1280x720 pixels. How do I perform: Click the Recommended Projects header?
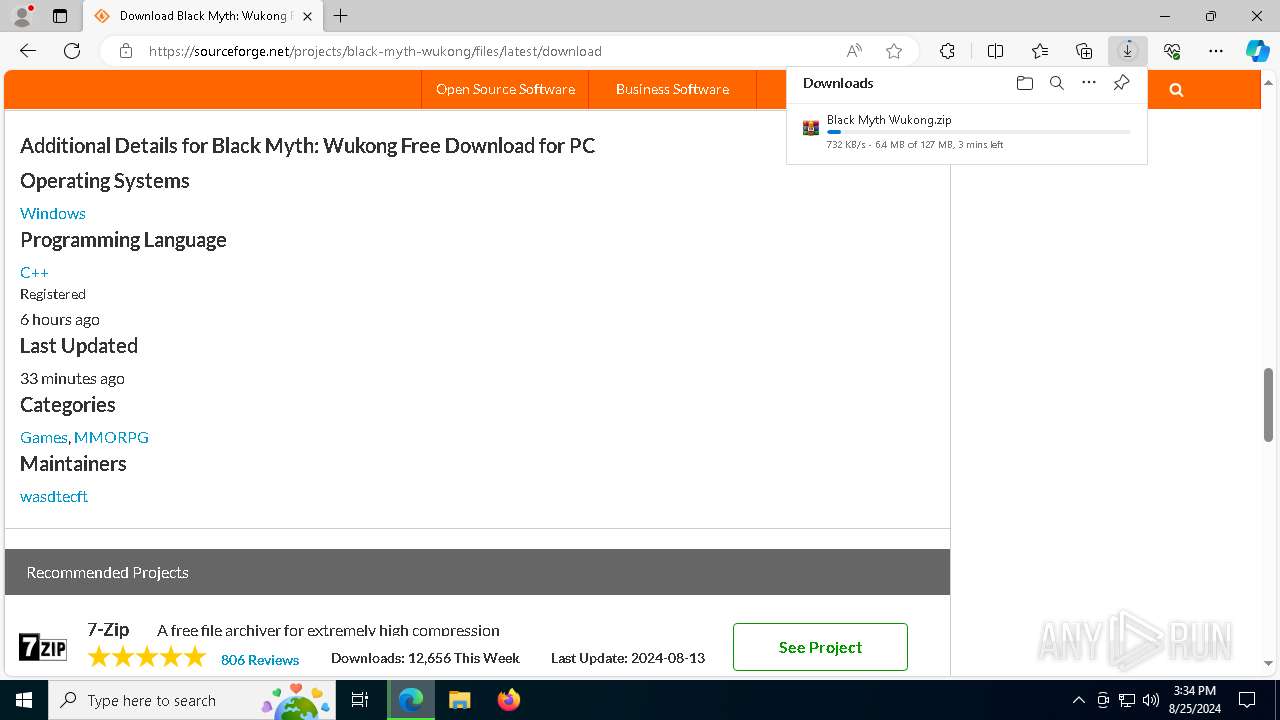(477, 572)
